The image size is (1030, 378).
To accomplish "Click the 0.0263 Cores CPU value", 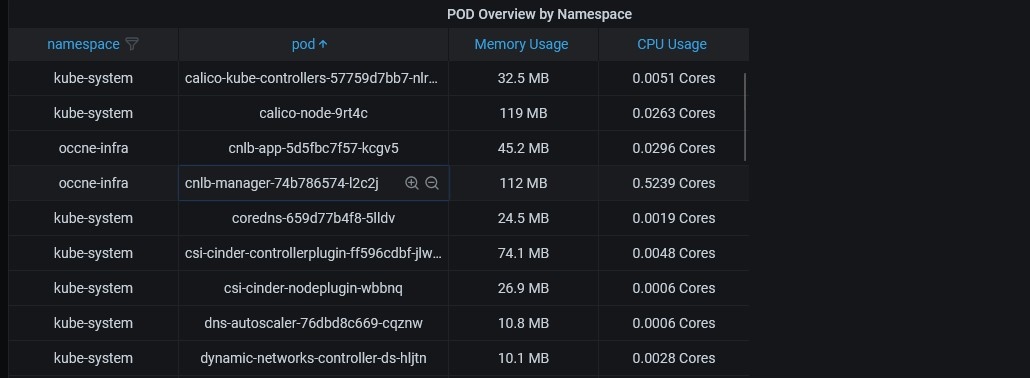I will click(673, 113).
